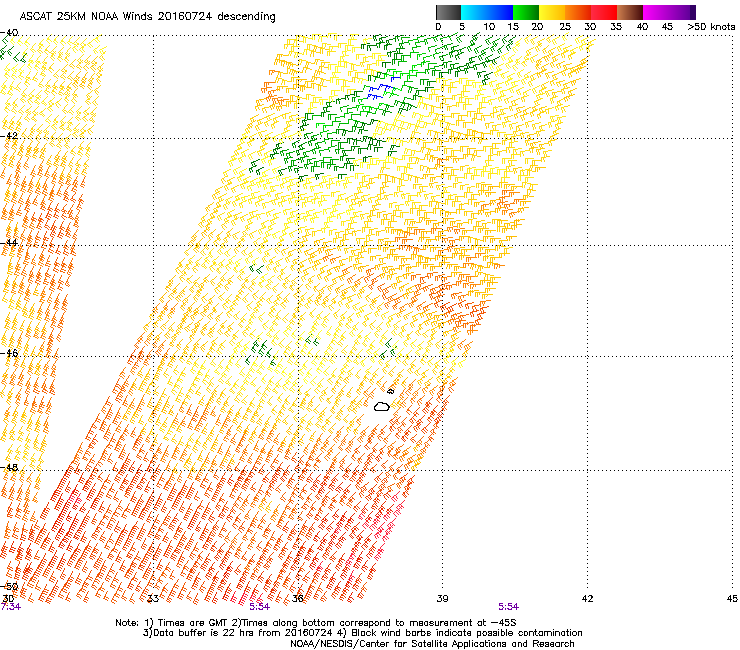Click the chart title 'ASCAT 25KM NOAA Winds 20160724 descending'
Screen dimensions: 740x650
click(x=148, y=16)
